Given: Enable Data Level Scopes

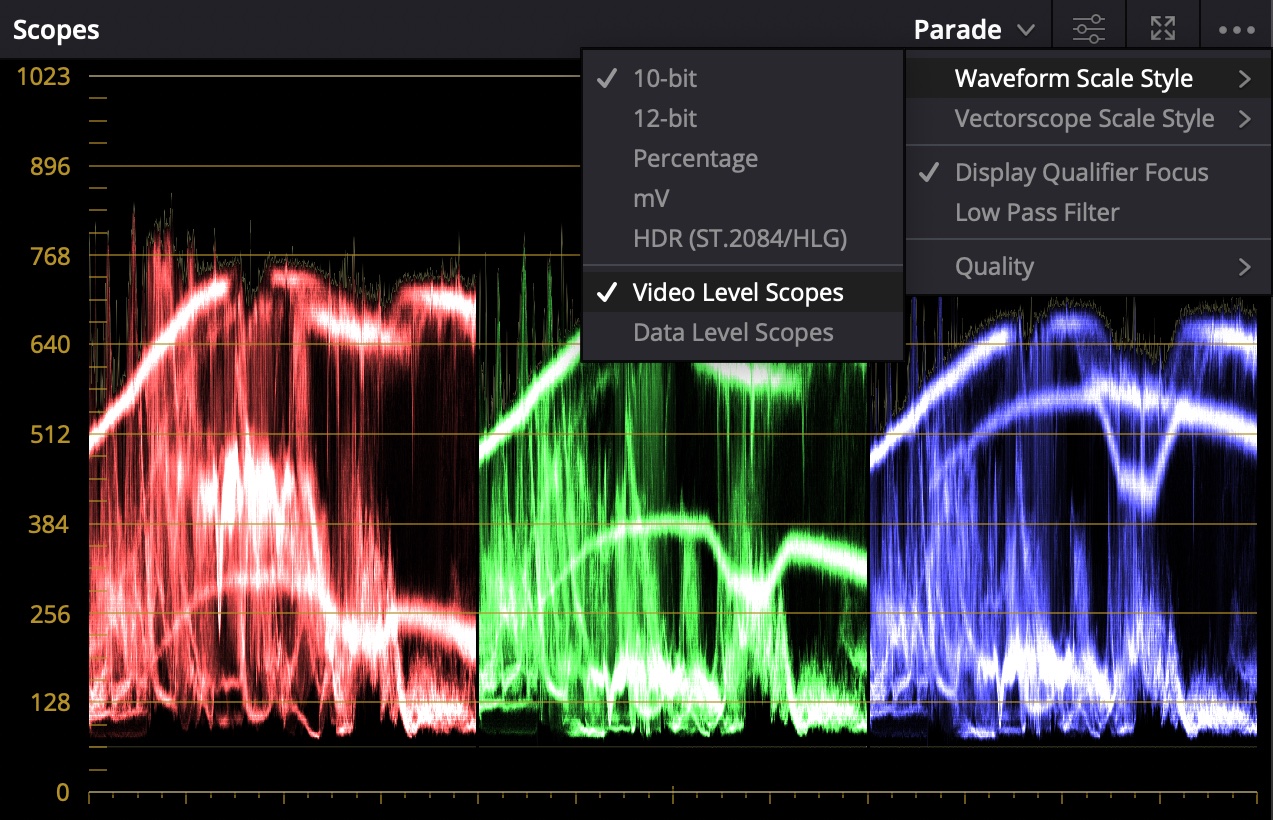Looking at the screenshot, I should click(733, 332).
